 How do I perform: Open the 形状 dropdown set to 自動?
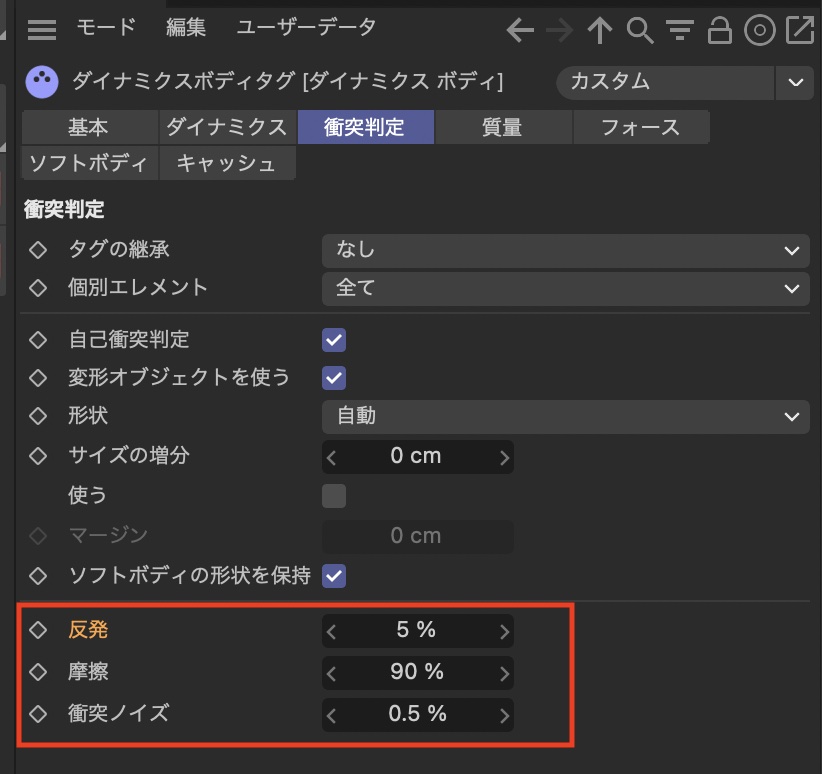565,416
